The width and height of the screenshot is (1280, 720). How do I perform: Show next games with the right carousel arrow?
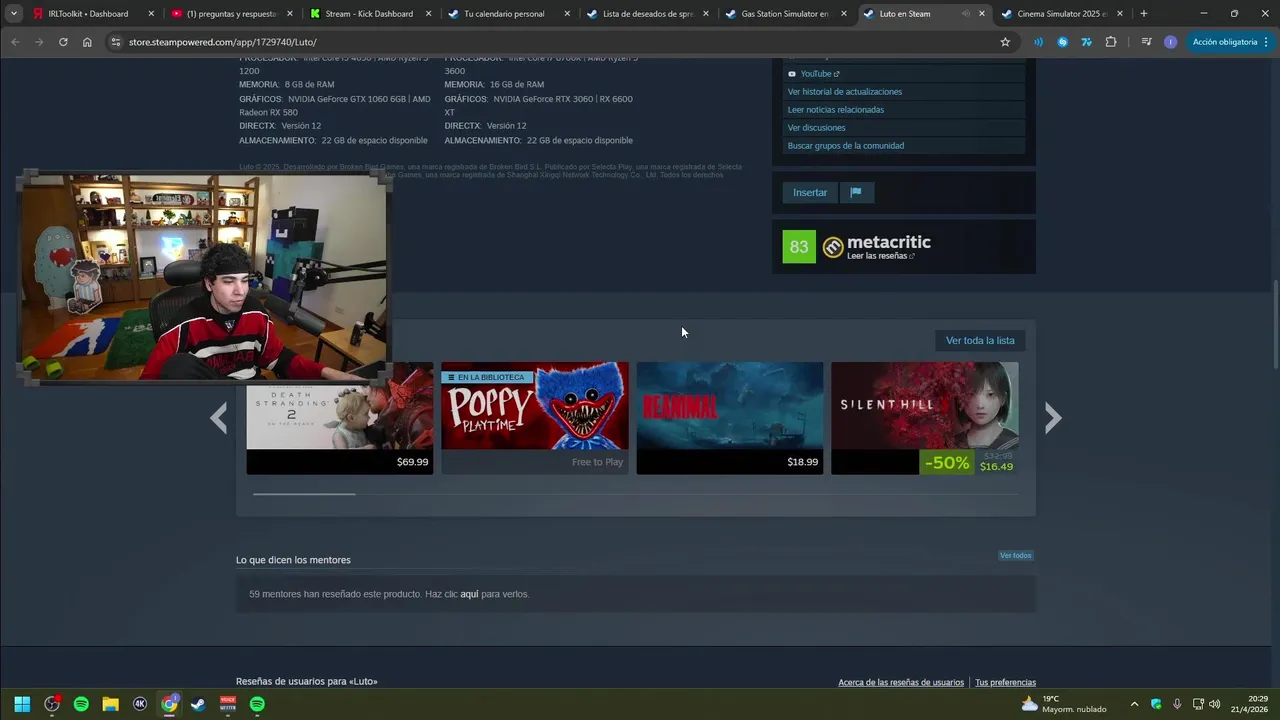[1052, 418]
